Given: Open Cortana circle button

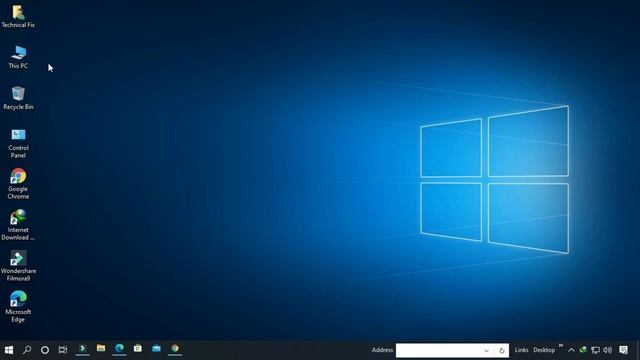Looking at the screenshot, I should point(45,350).
